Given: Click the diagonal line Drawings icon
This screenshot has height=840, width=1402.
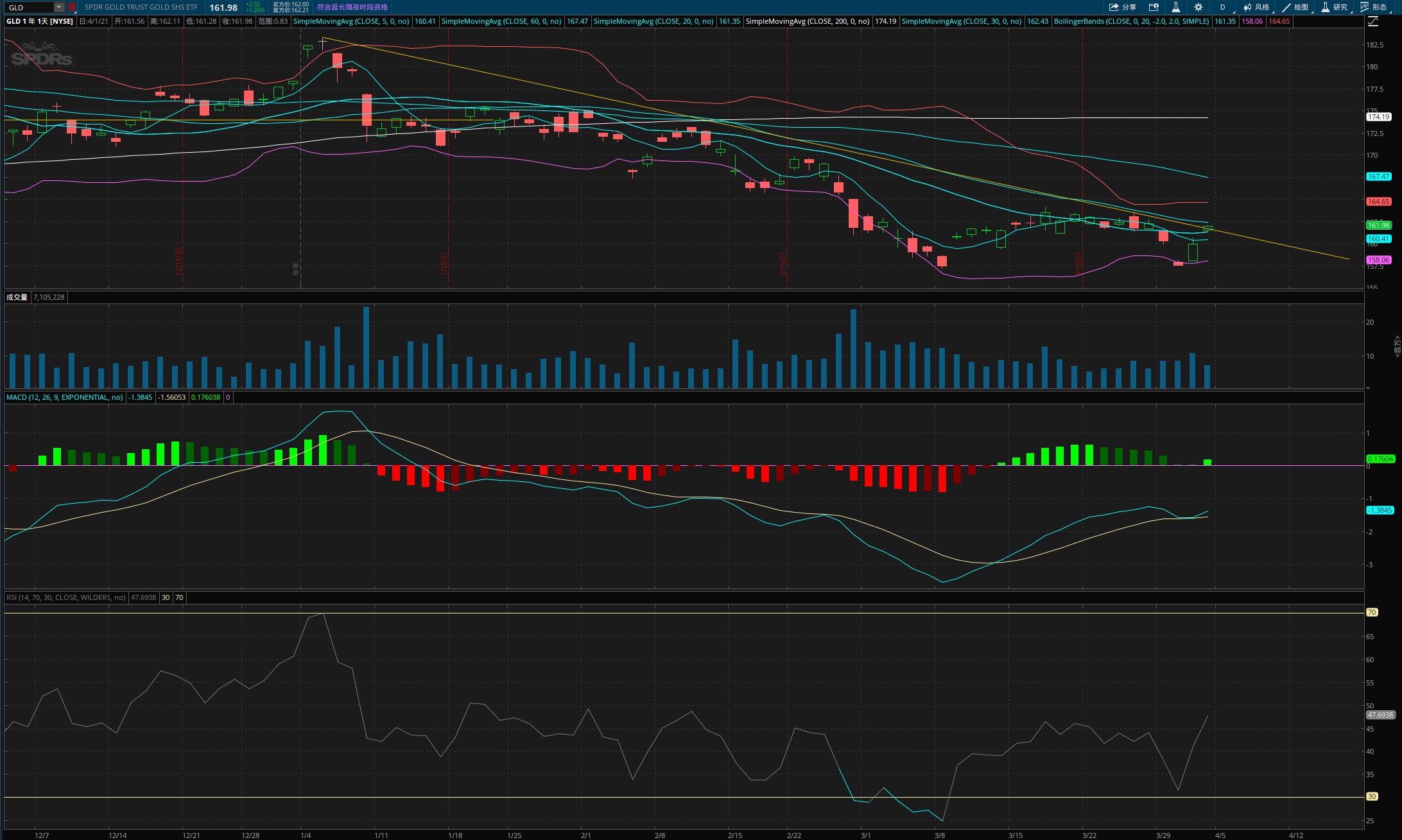Looking at the screenshot, I should pos(1286,7).
